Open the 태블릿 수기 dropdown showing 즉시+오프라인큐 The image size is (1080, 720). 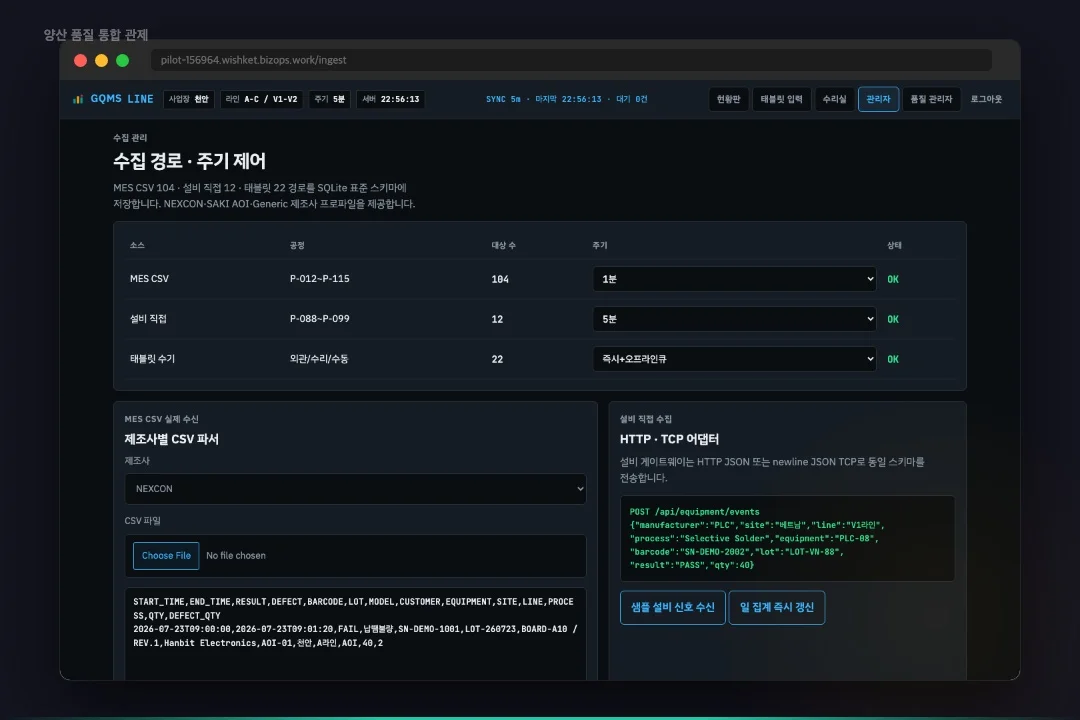pos(734,359)
